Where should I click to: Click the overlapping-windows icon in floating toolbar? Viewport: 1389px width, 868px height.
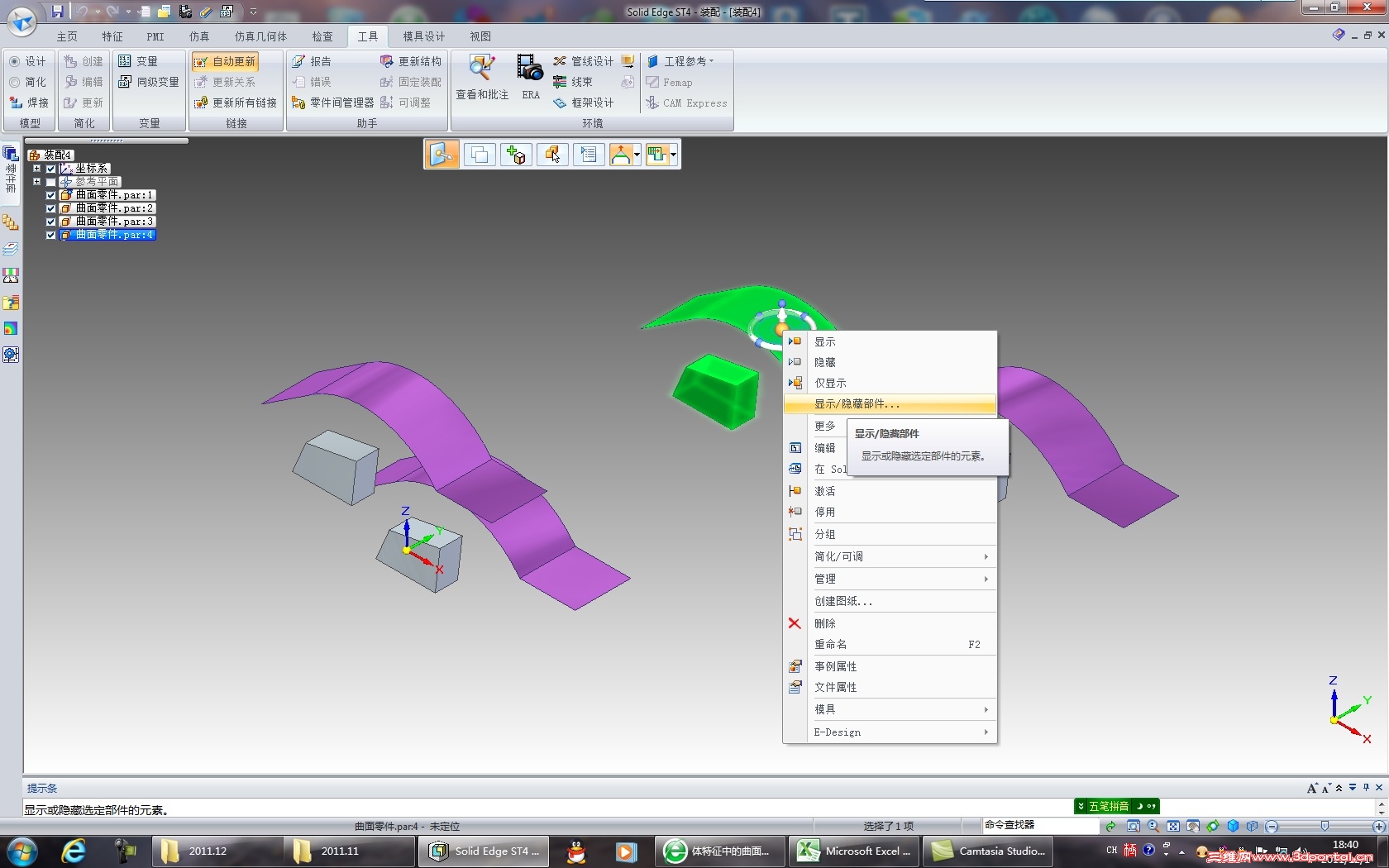click(x=480, y=155)
